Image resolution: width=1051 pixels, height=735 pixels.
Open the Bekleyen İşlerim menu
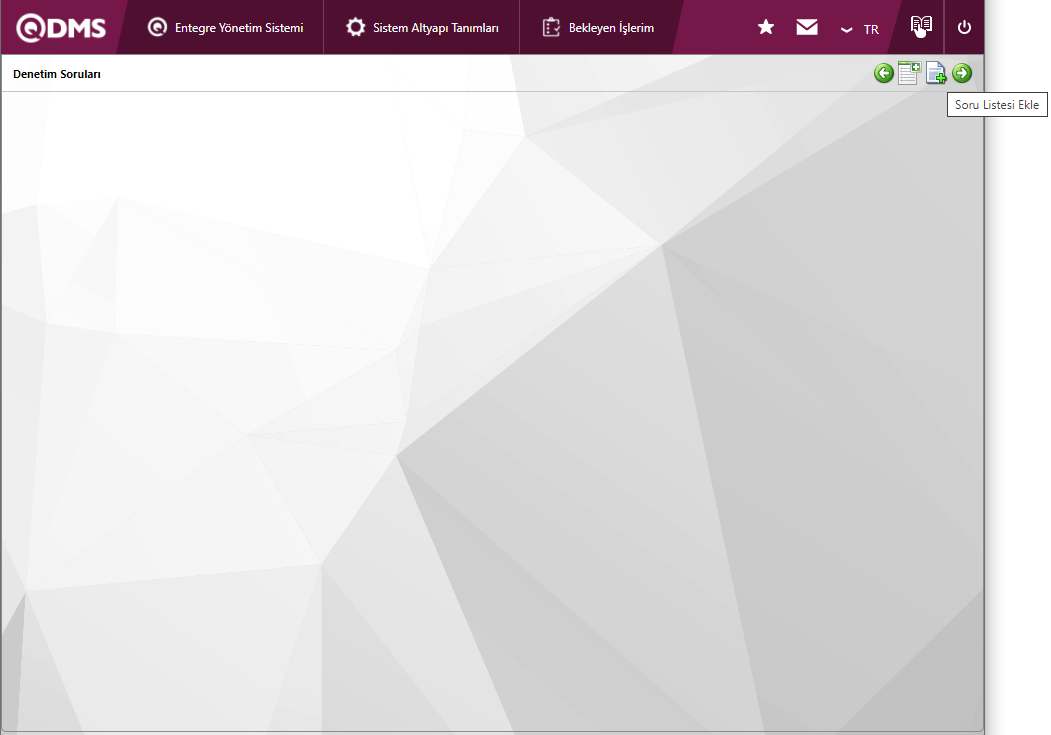coord(598,27)
